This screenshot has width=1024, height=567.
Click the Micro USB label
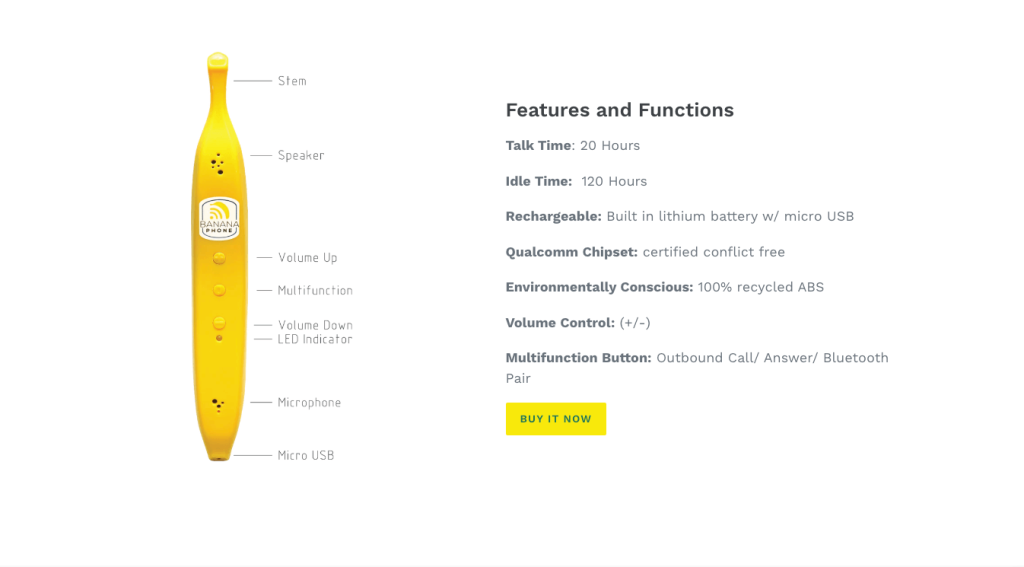click(x=306, y=456)
